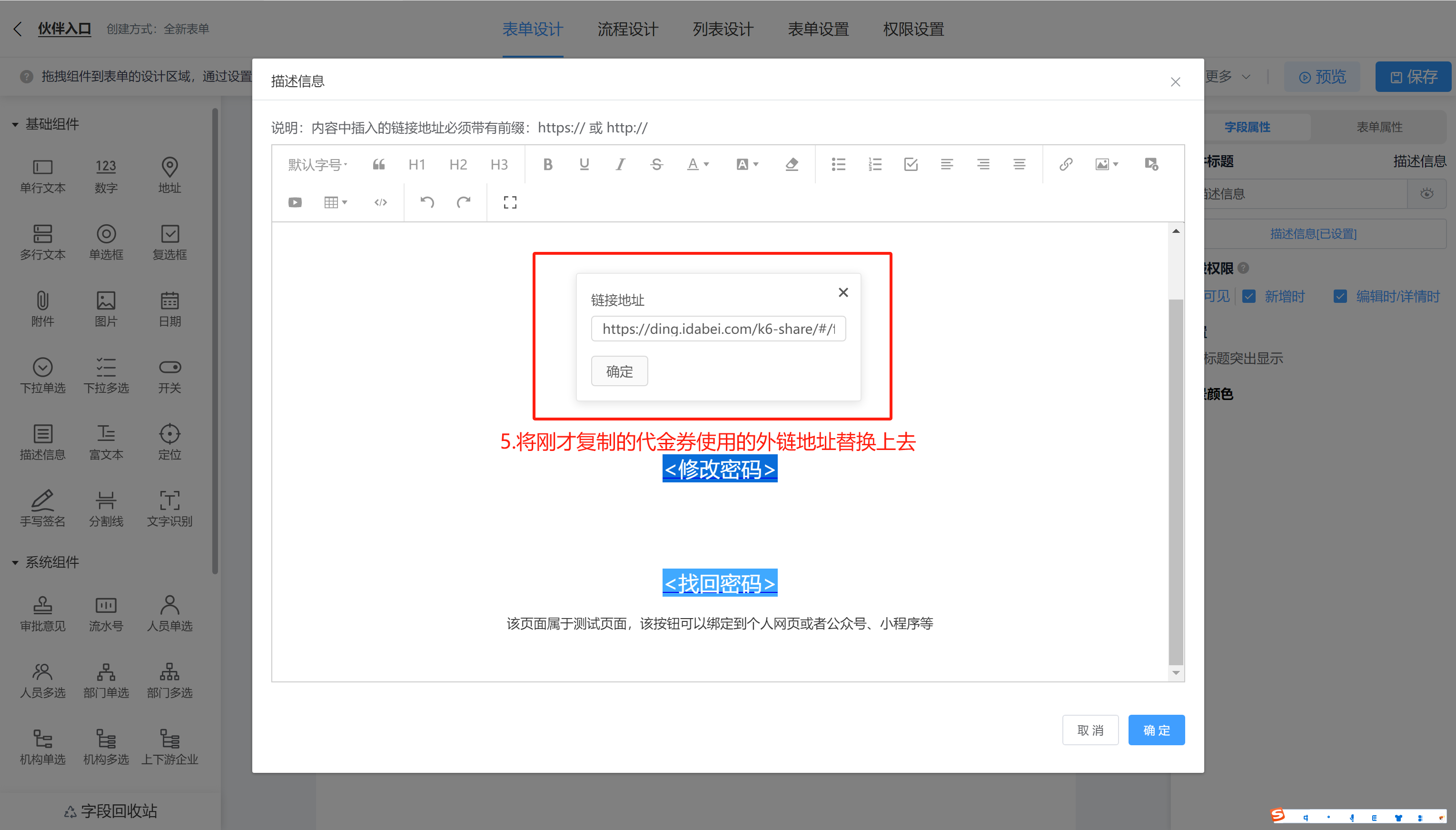Click the eraser clear-format icon
Screen dimensions: 1456x830
click(791, 165)
